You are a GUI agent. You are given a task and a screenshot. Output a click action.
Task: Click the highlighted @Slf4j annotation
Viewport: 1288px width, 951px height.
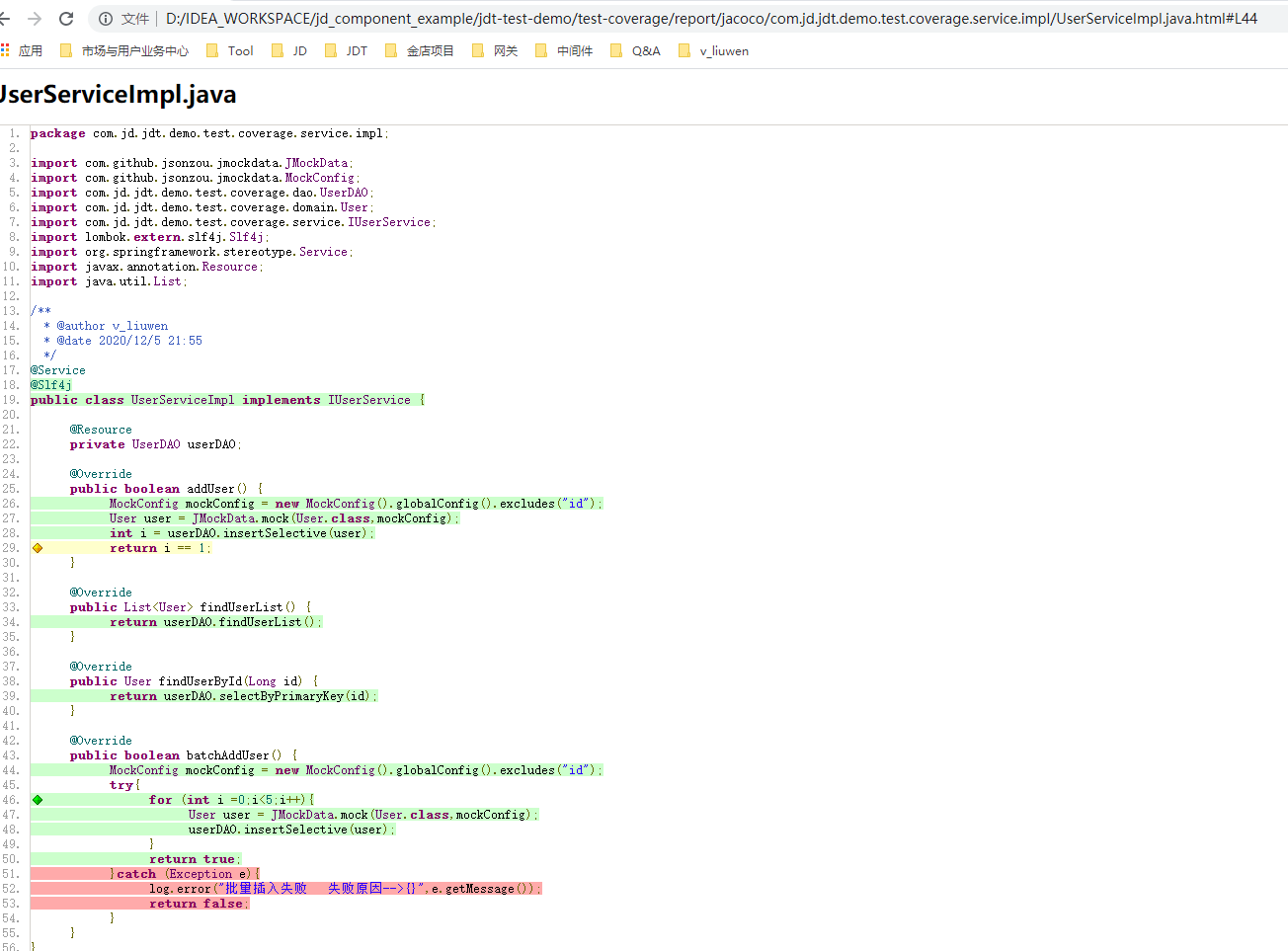pyautogui.click(x=51, y=385)
